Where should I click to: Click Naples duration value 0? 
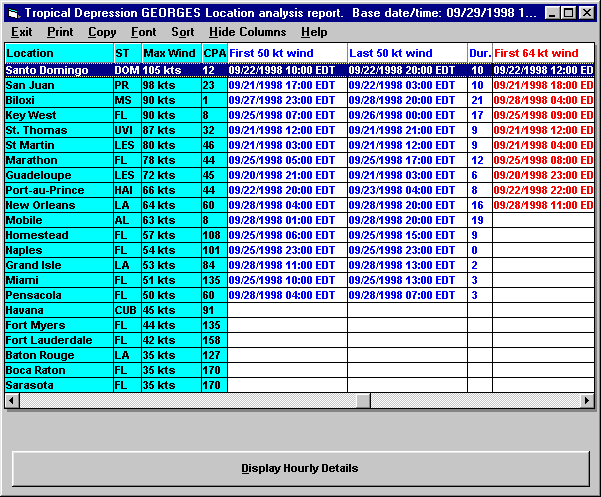tap(480, 250)
